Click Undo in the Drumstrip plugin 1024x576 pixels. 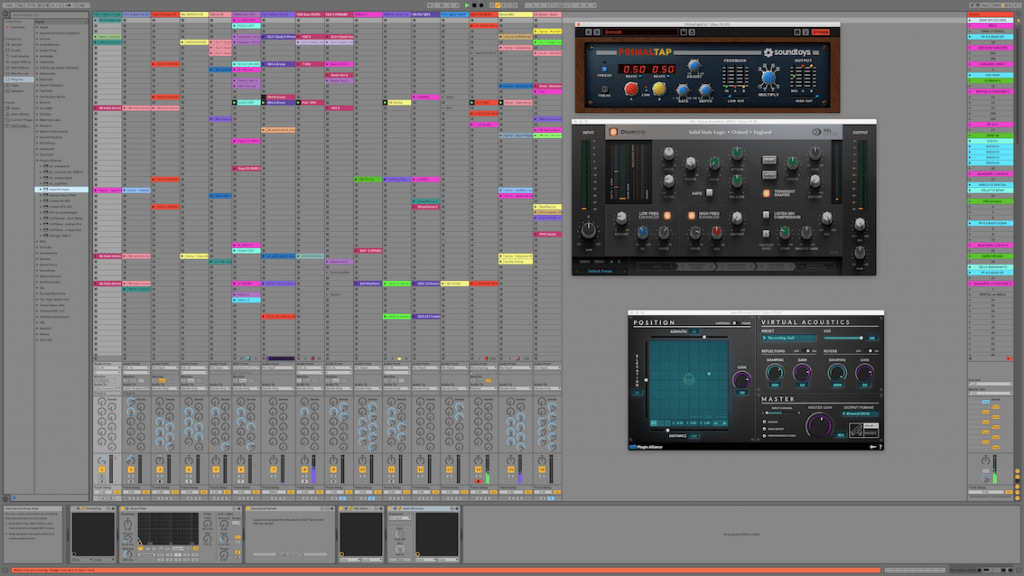click(x=585, y=262)
